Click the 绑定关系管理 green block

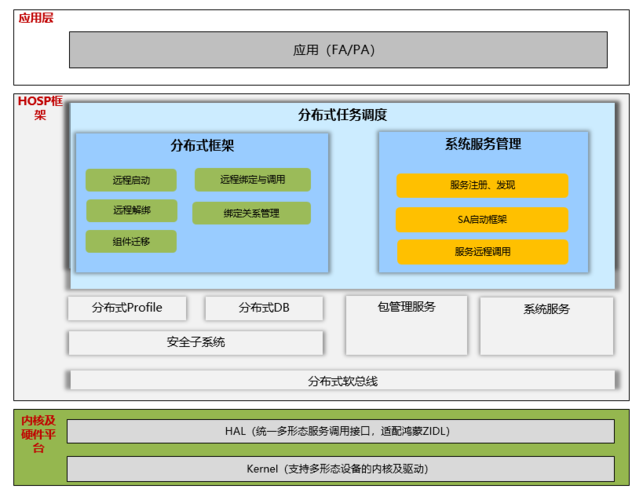click(251, 213)
